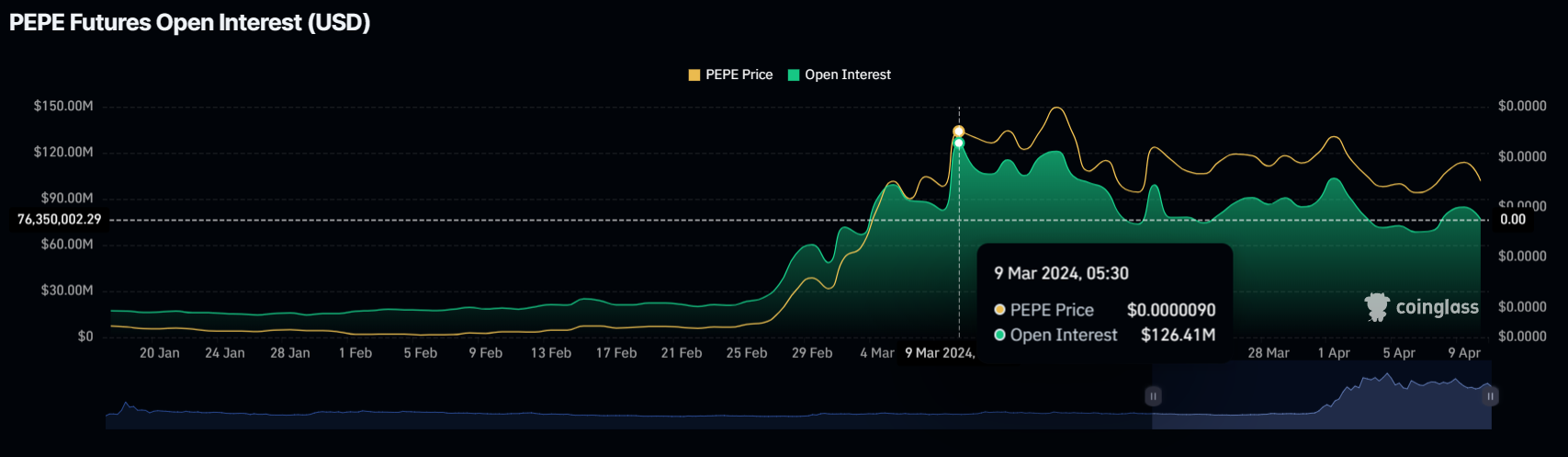Viewport: 1568px width, 457px height.
Task: Toggle the PEPE Price legend series
Action: tap(730, 74)
